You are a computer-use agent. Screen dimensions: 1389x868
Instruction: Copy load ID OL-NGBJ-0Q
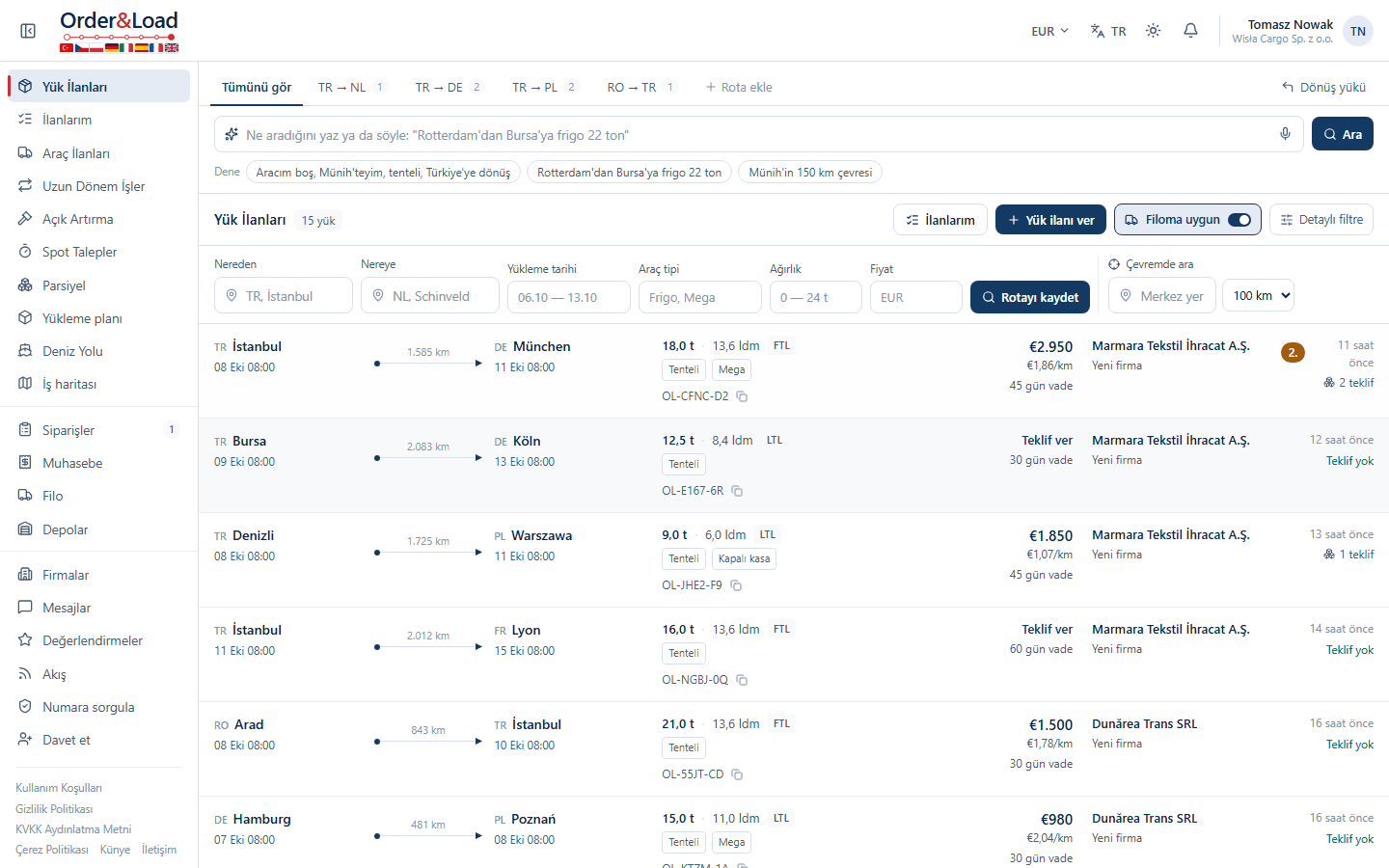click(x=742, y=680)
